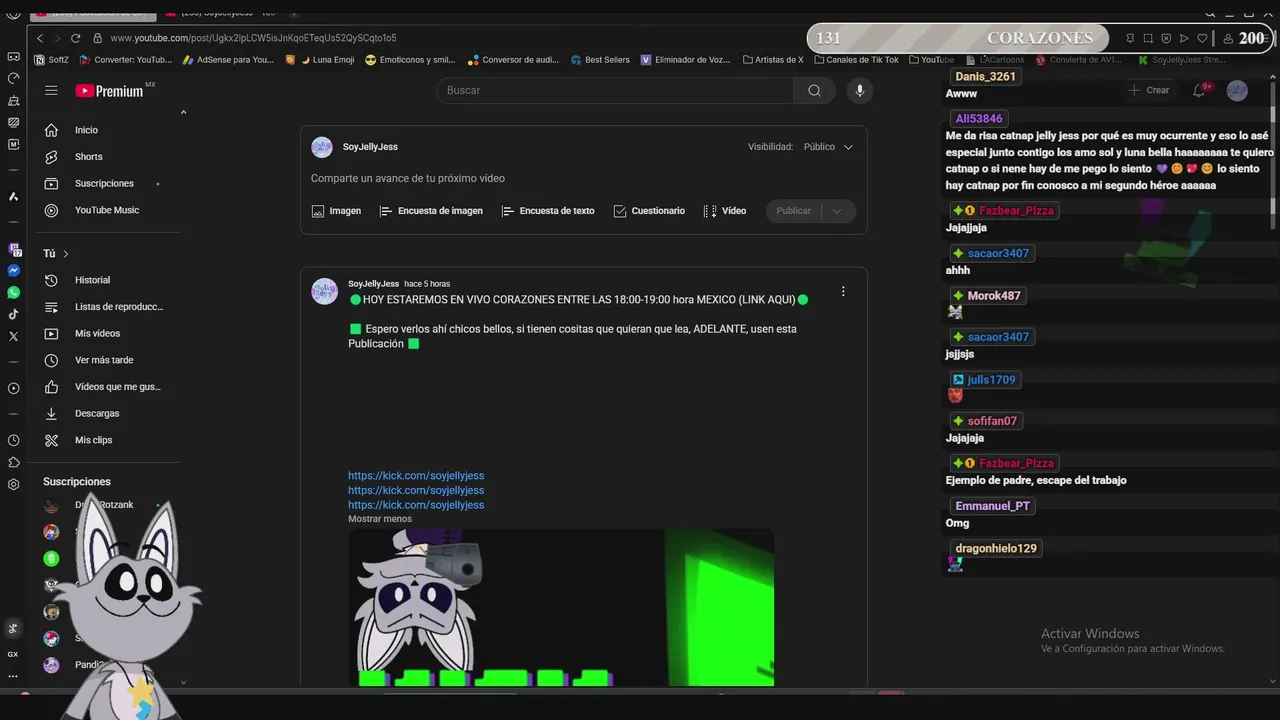Open Mis videos in sidebar
This screenshot has height=720, width=1280.
97,334
